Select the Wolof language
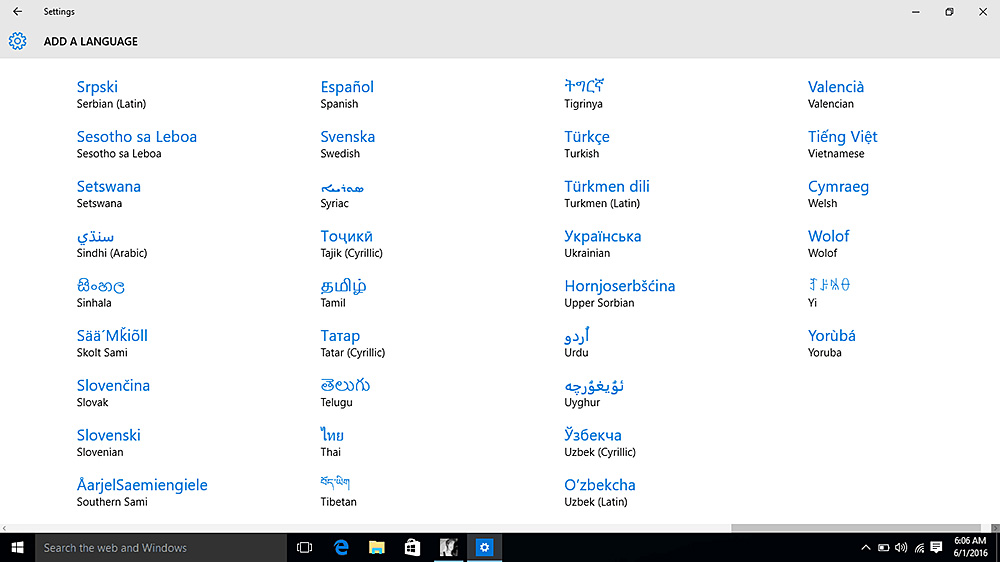Viewport: 1000px width, 562px height. coord(828,243)
